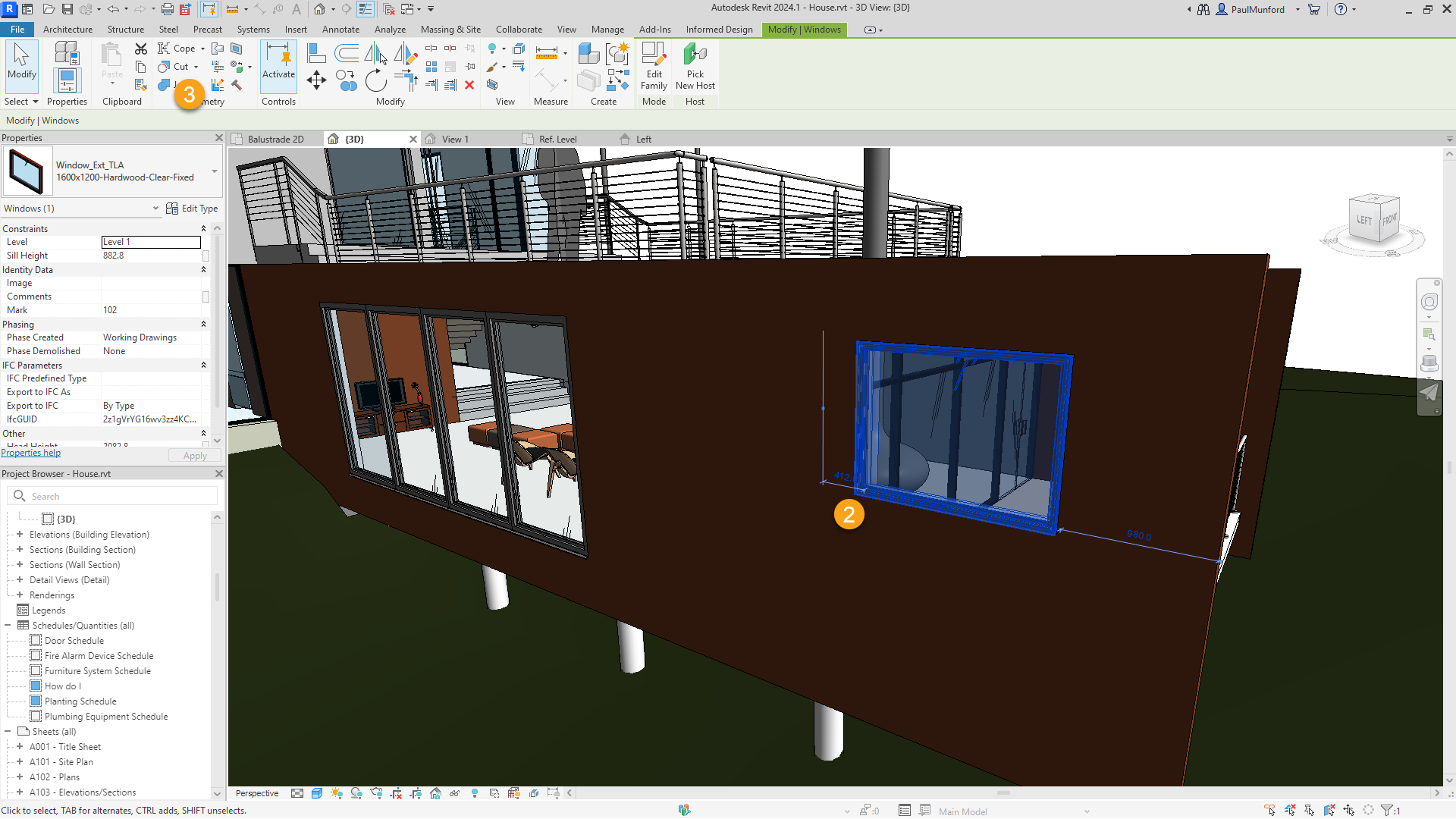Click the Edit Type button
The image size is (1456, 819).
193,209
